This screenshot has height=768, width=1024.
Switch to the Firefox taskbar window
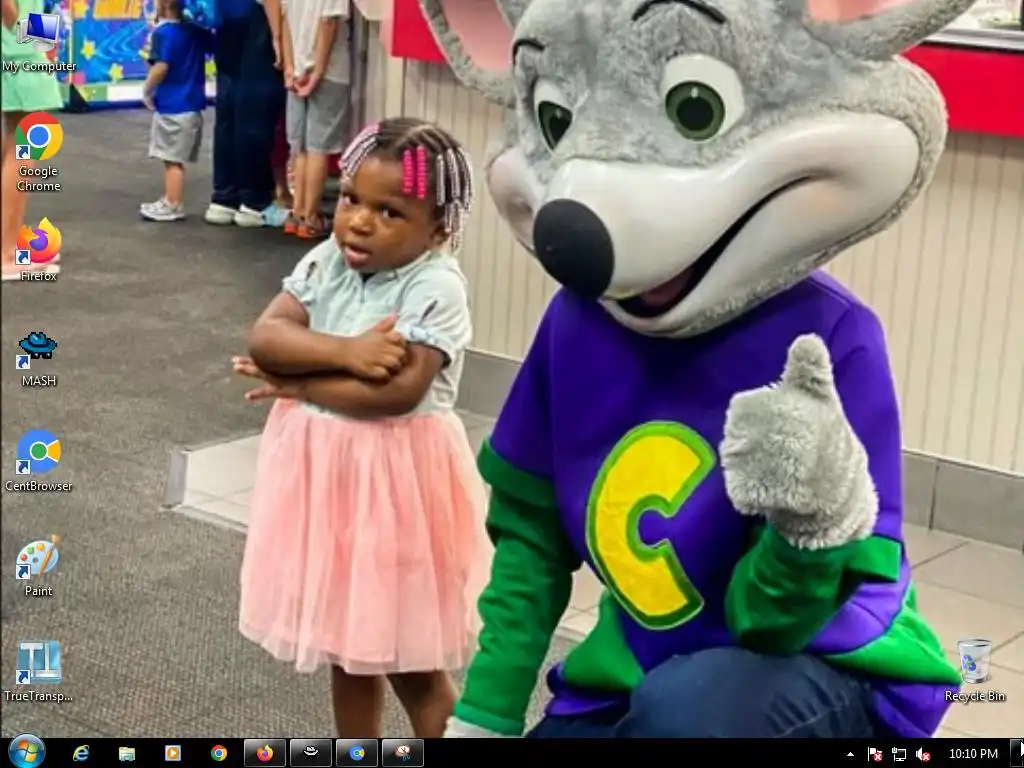264,753
